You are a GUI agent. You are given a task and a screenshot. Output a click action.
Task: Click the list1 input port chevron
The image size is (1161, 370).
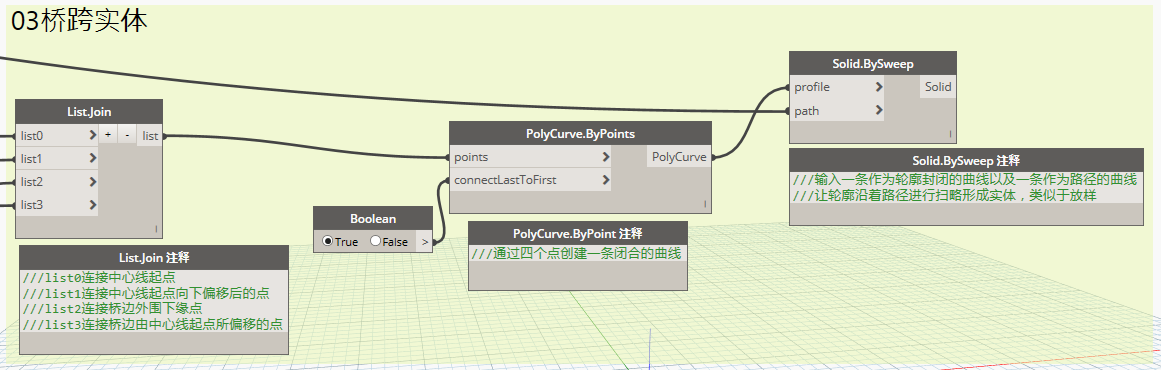93,158
